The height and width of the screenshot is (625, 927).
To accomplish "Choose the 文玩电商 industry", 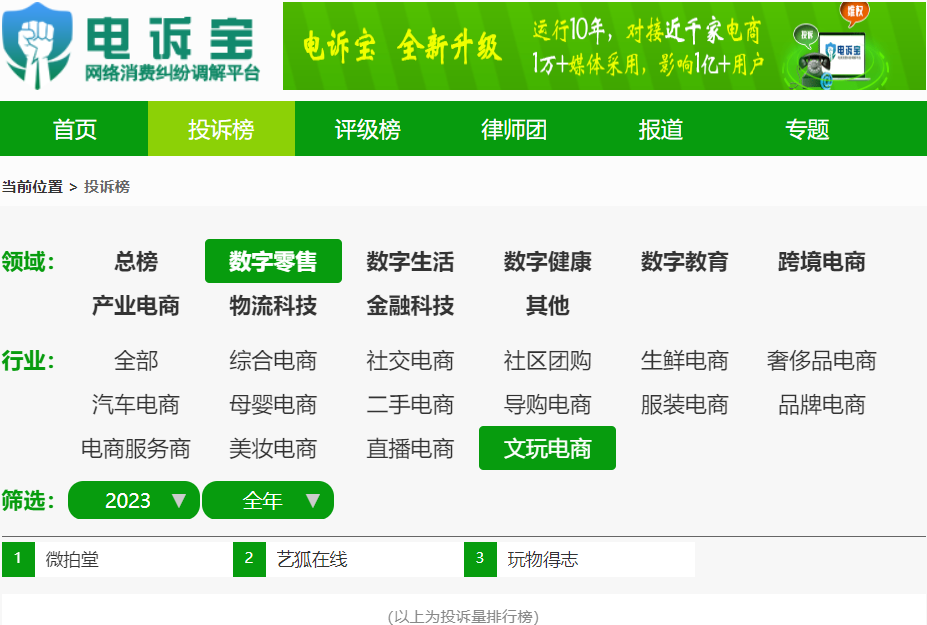I will click(x=547, y=448).
